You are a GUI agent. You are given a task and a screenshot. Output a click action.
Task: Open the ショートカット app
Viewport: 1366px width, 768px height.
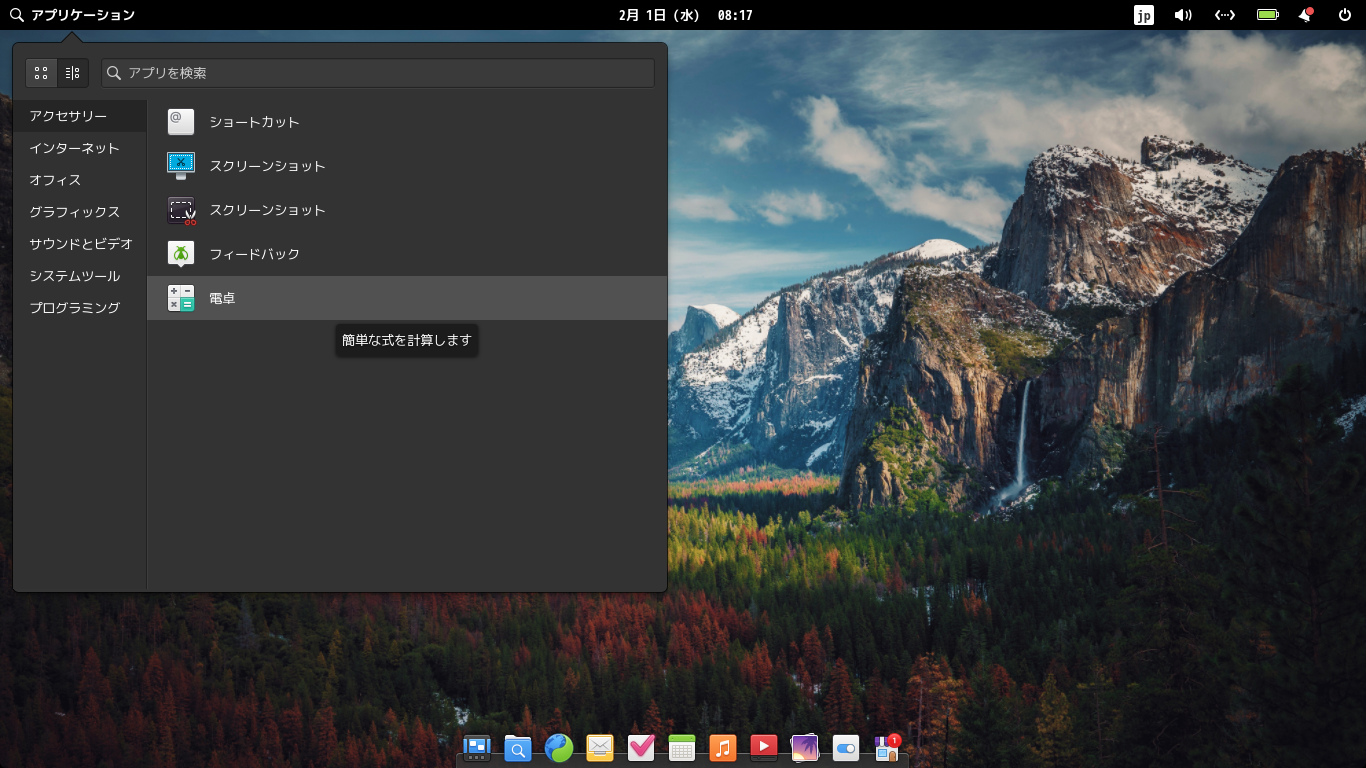407,122
